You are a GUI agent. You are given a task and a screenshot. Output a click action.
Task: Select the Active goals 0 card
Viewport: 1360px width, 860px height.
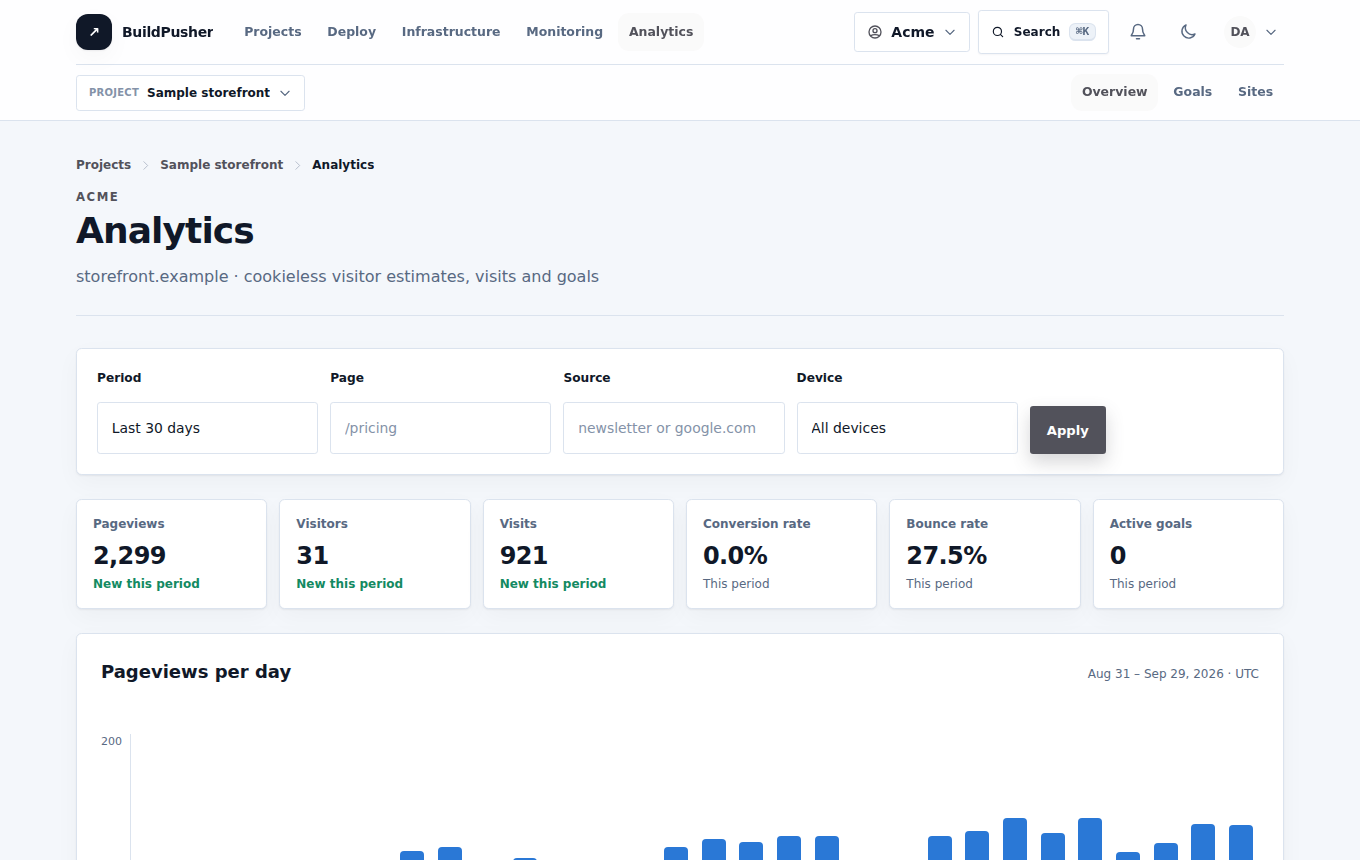pos(1188,554)
